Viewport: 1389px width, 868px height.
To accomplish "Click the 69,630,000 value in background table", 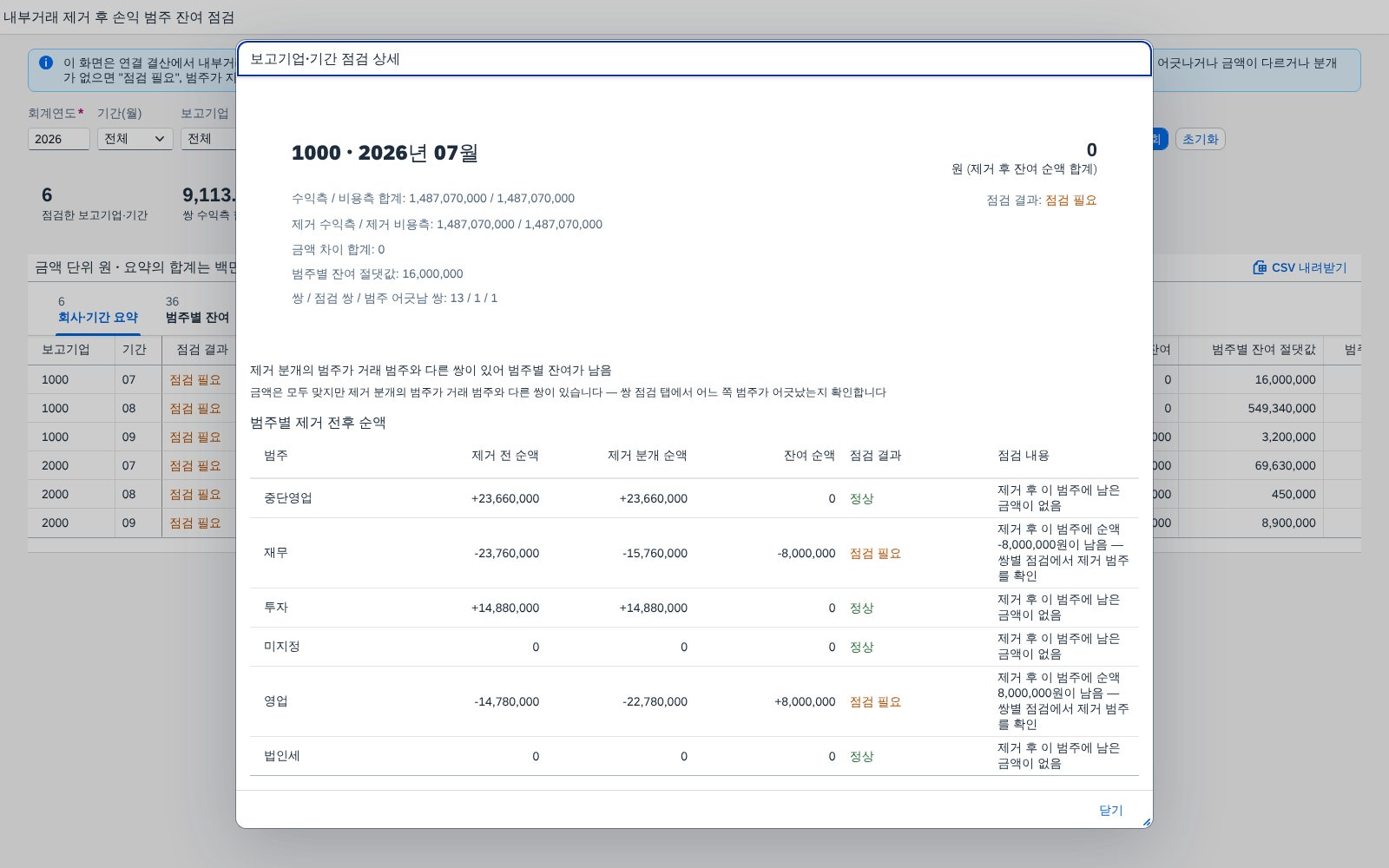I will (1285, 465).
